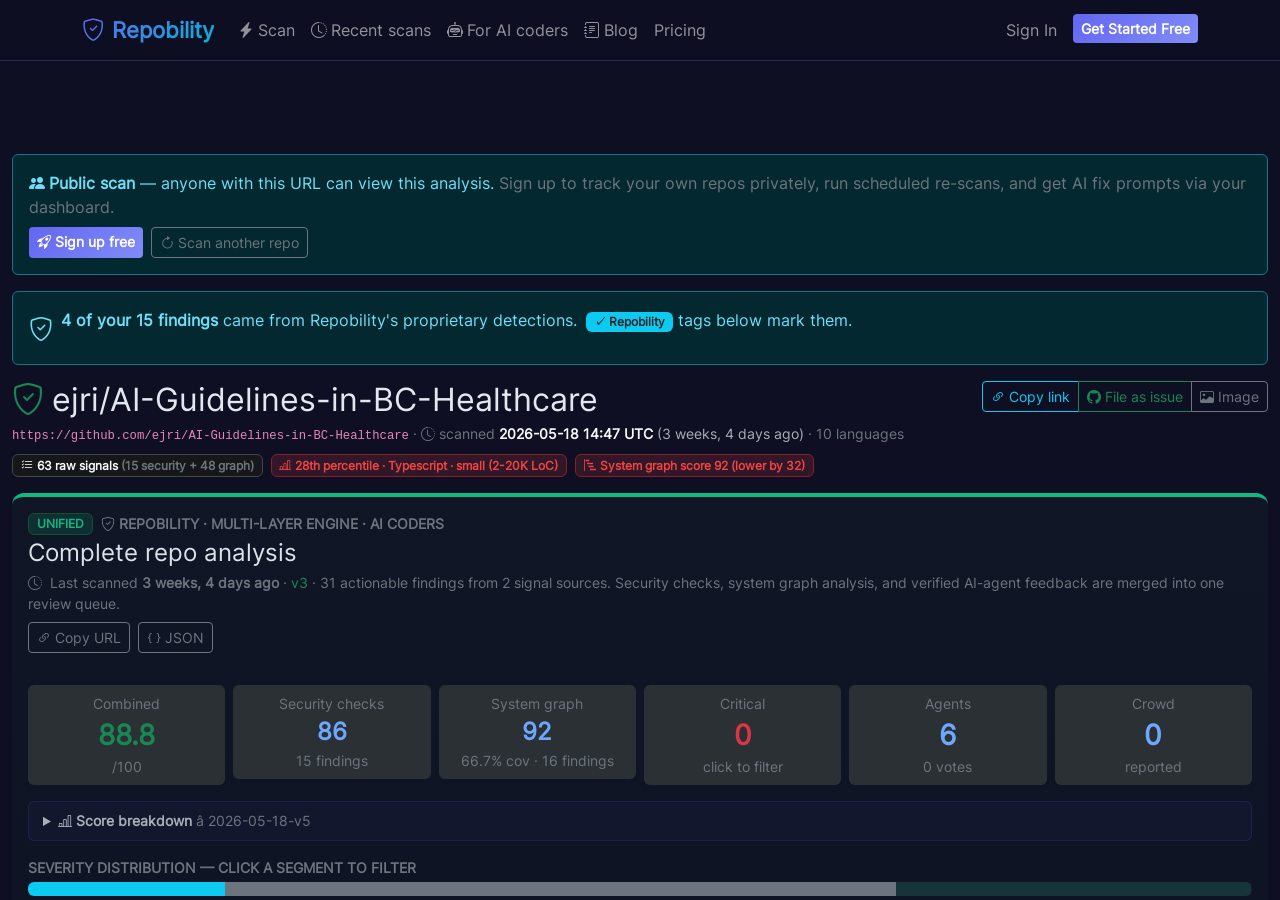Click the Combined 88.8 score card
Image resolution: width=1280 pixels, height=900 pixels.
coord(126,735)
